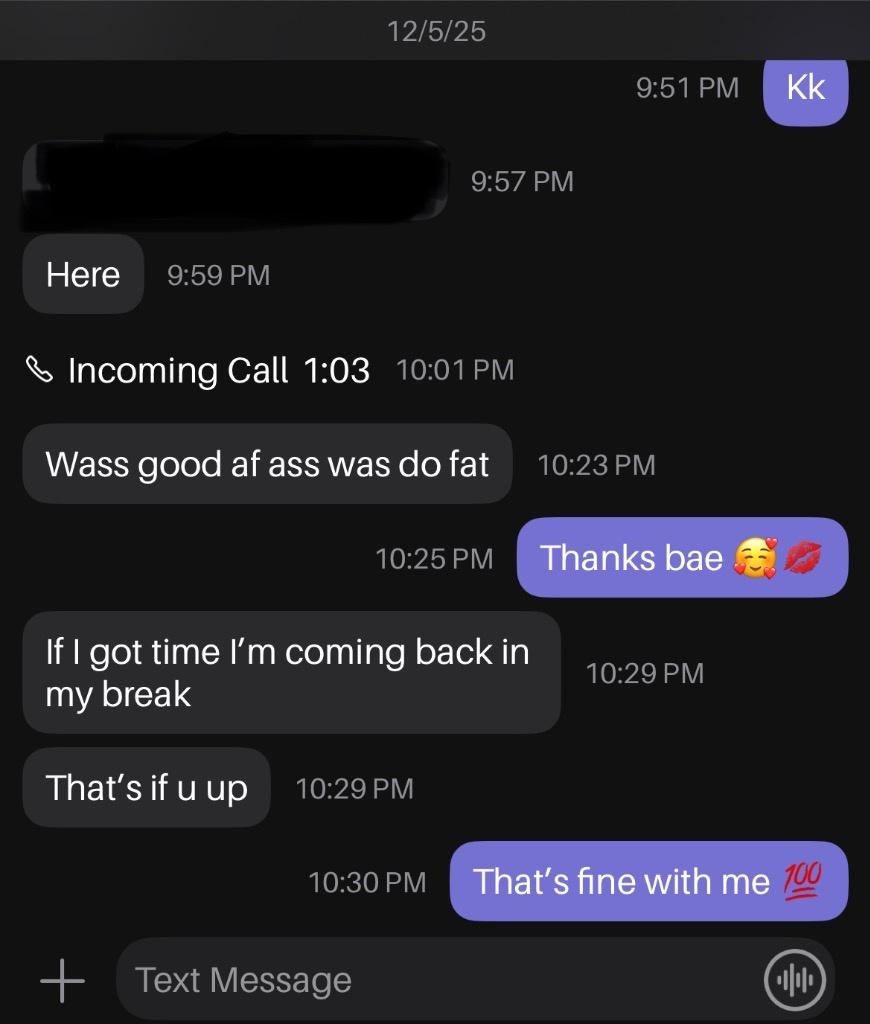Select the 'Kk' message bubble
Viewport: 870px width, 1024px height.
click(805, 90)
